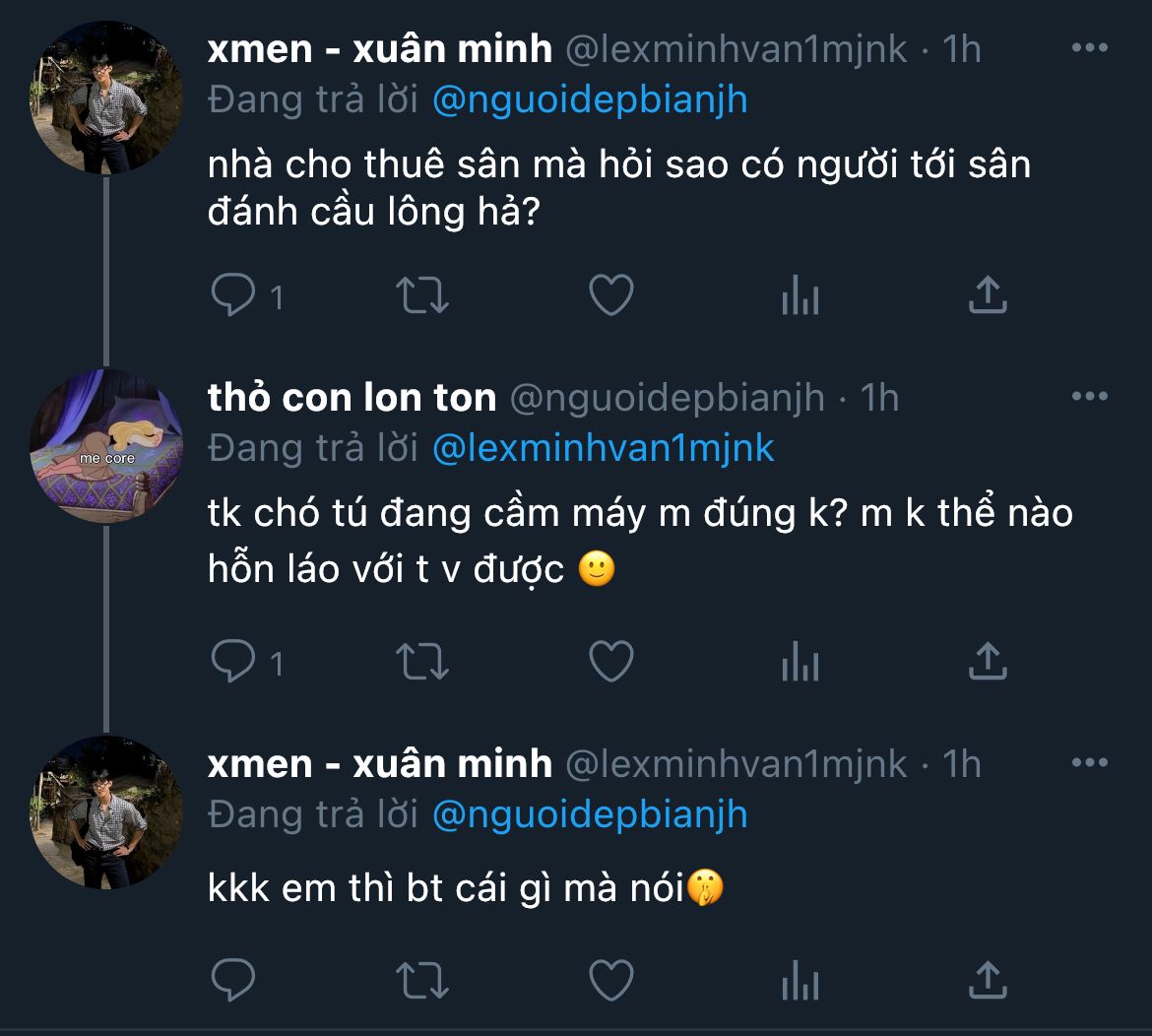Share thỏ con lon ton's tweet

pyautogui.click(x=988, y=663)
